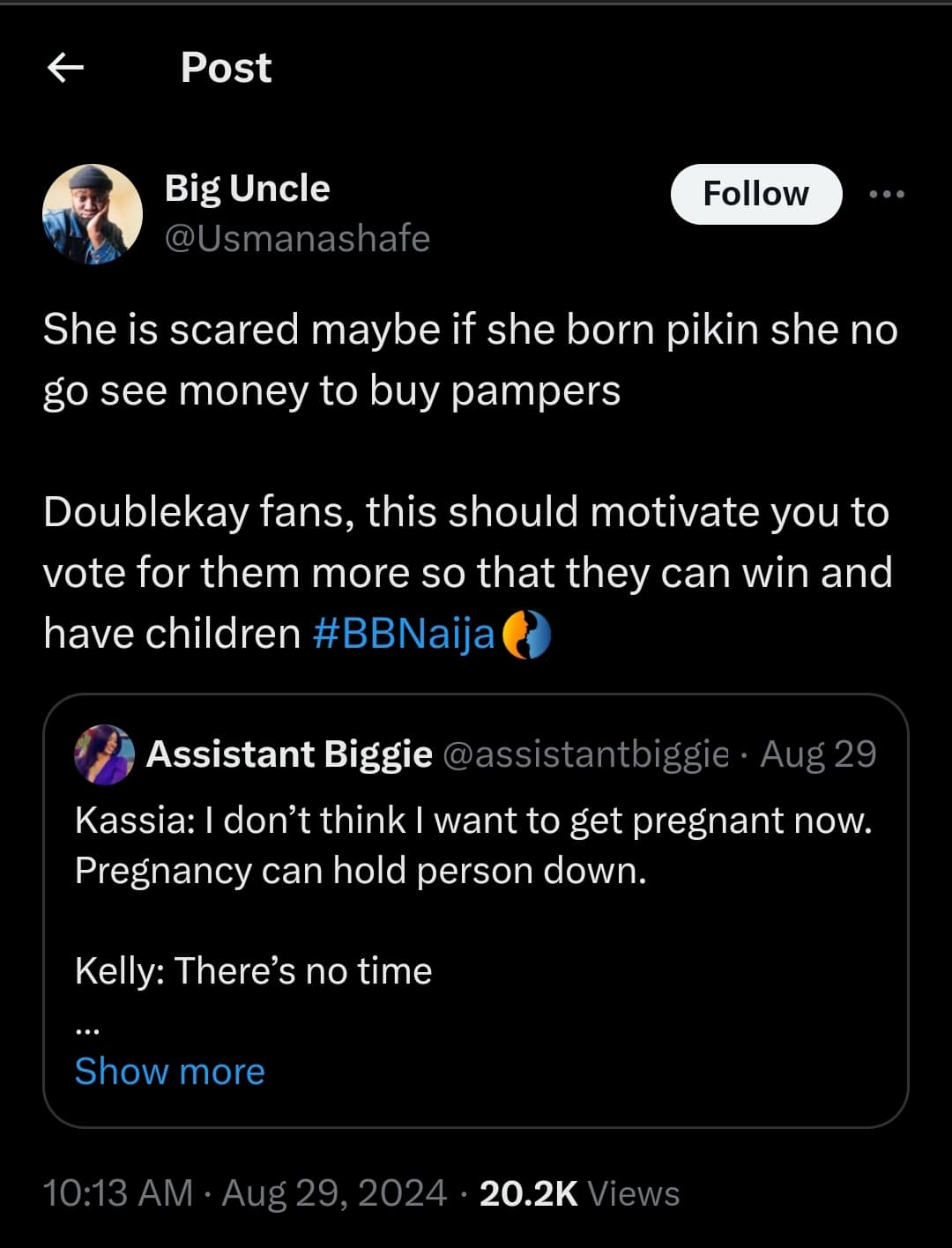
Task: Open the Big Uncle display name
Action: pyautogui.click(x=247, y=188)
